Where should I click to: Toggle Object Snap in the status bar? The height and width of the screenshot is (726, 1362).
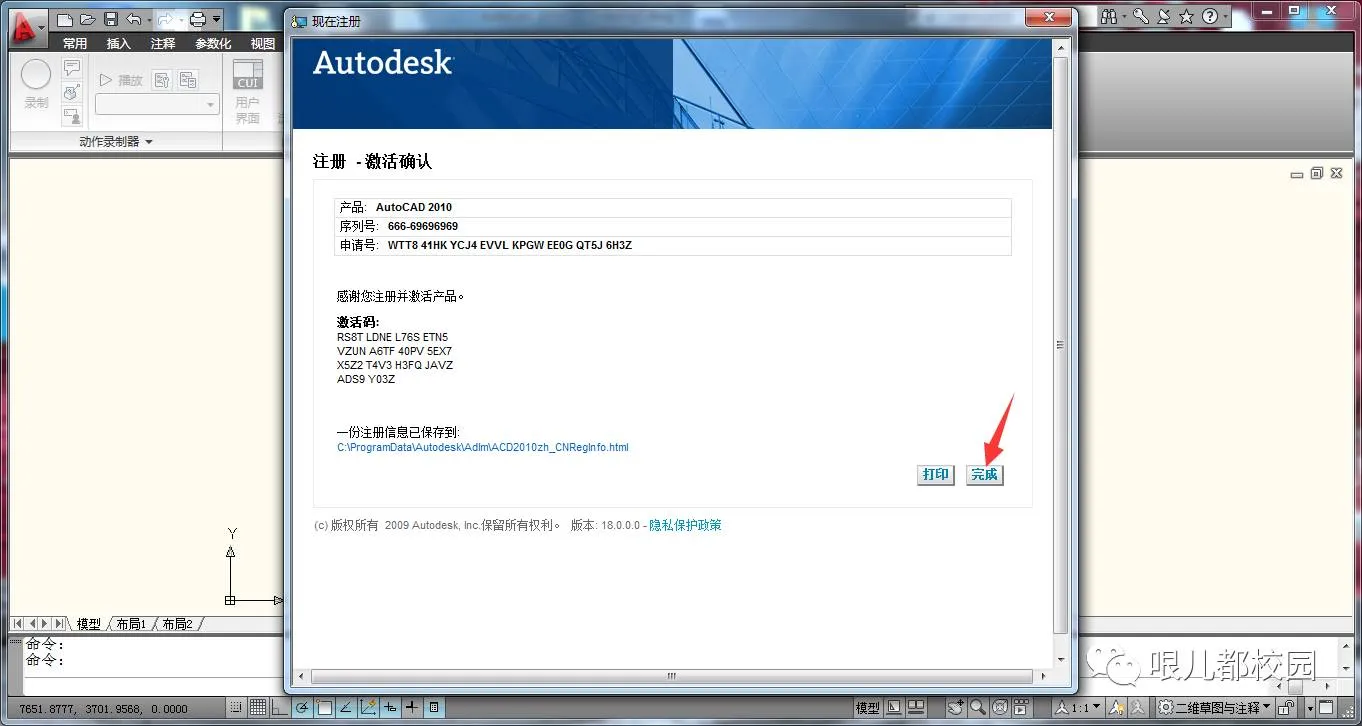click(324, 708)
